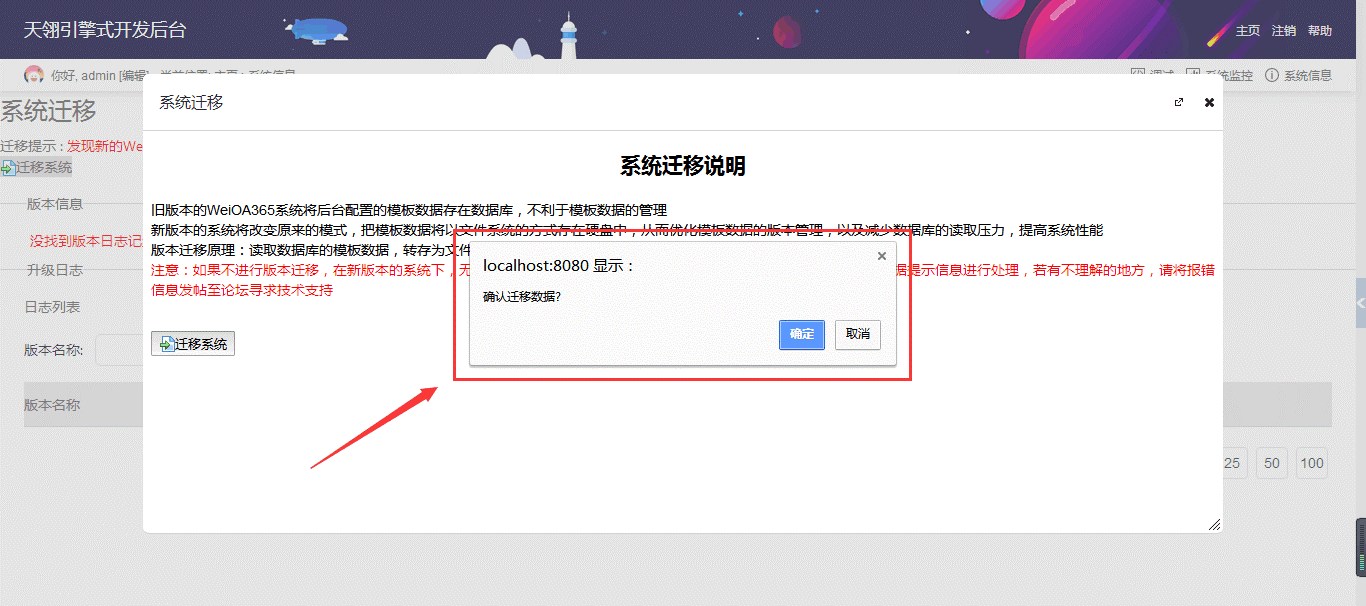Click the pop-out icon on the 系统迁移 dialog
Image resolution: width=1366 pixels, height=606 pixels.
click(1180, 102)
